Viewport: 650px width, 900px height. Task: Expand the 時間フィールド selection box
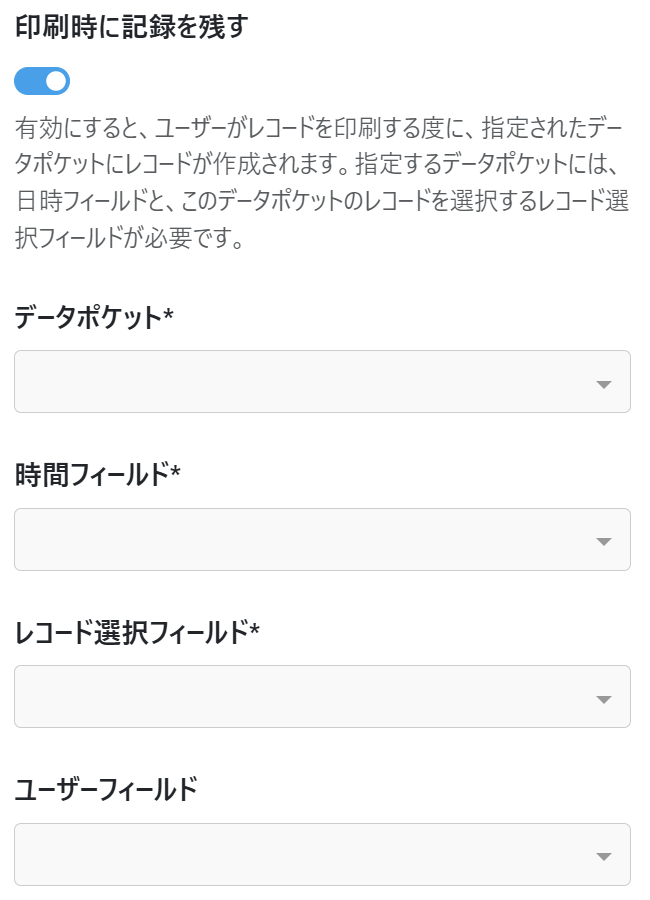[322, 539]
